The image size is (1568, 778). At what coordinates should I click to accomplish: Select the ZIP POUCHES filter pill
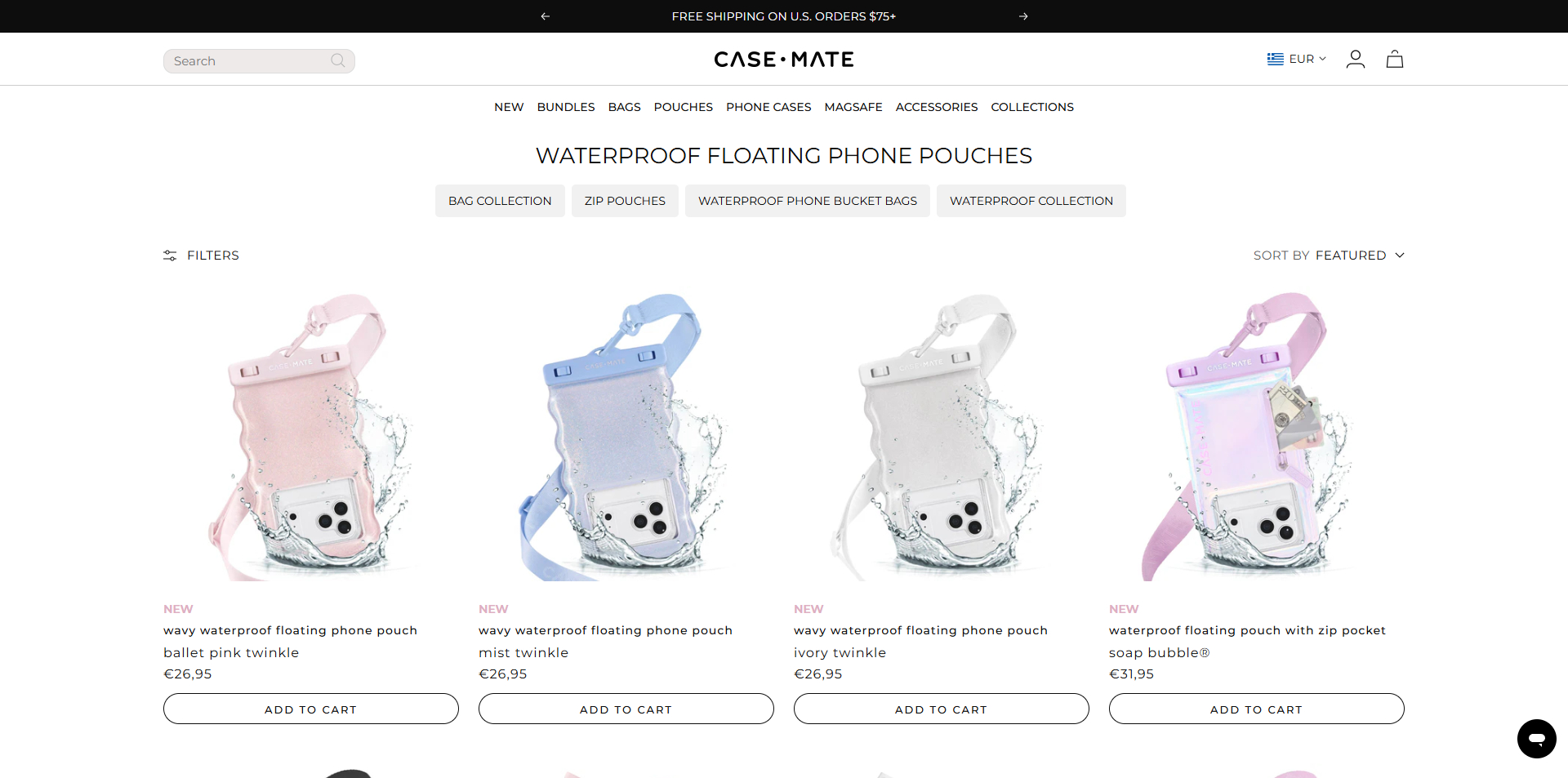(x=624, y=201)
